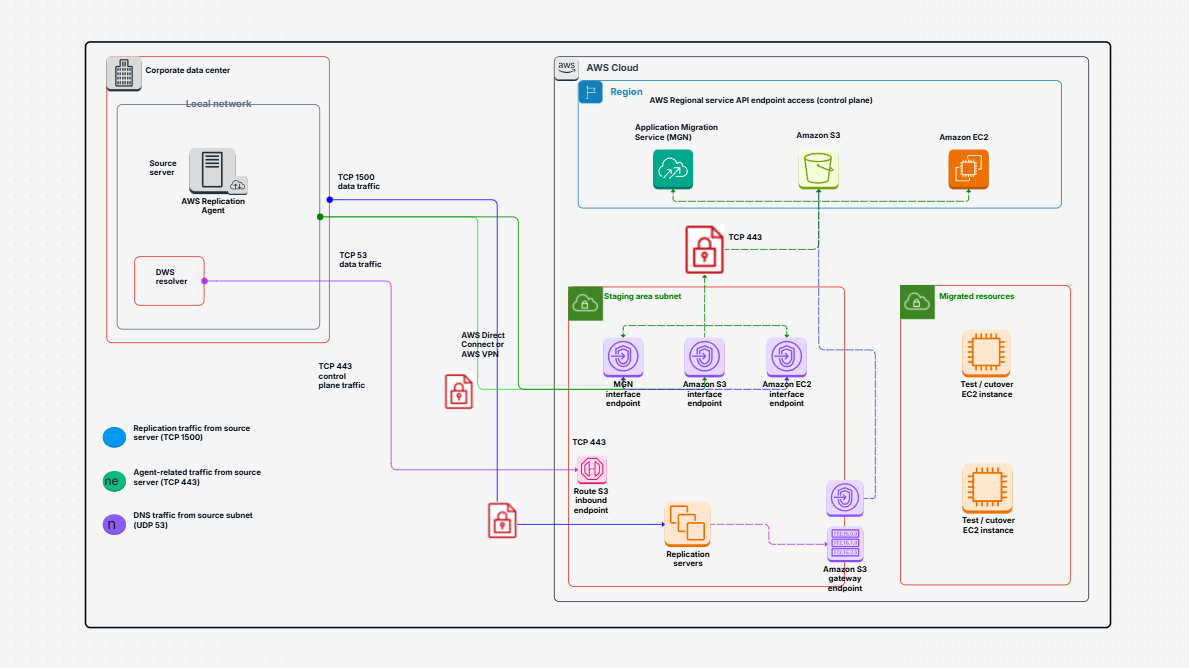Click the Migrated resources cloud-lock icon
The width and height of the screenshot is (1189, 668).
918,303
